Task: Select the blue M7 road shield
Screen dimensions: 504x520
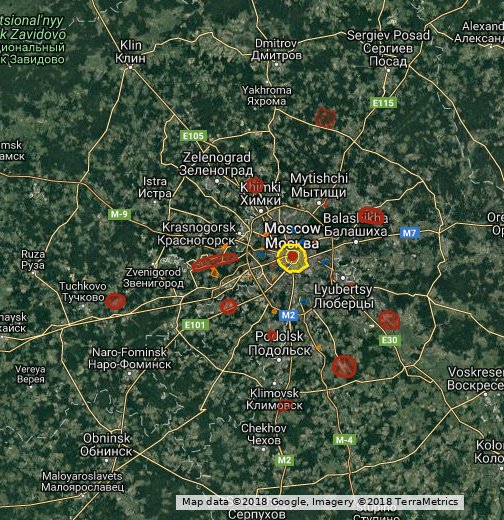Action: [409, 233]
